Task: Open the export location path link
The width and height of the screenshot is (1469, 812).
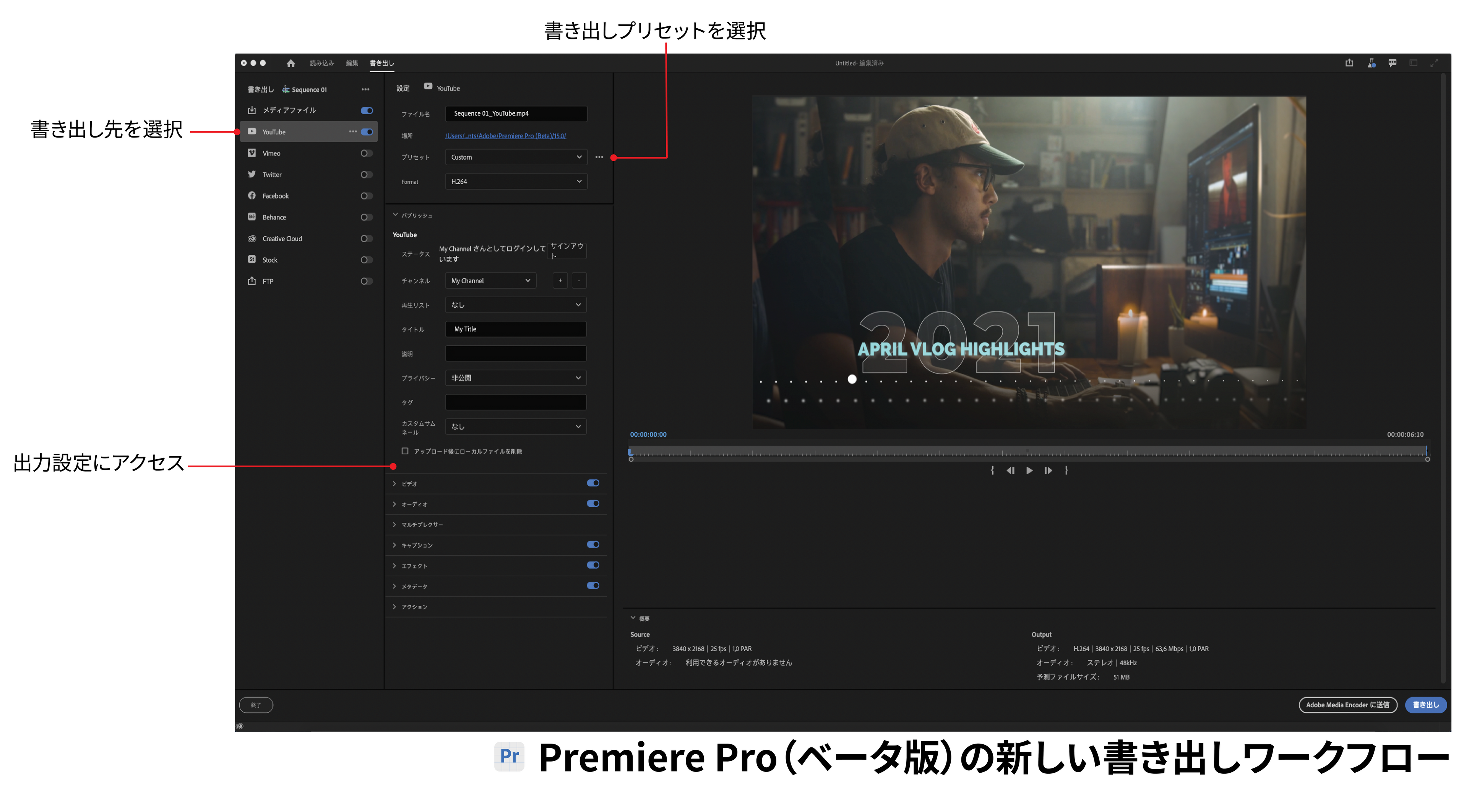Action: (x=506, y=136)
